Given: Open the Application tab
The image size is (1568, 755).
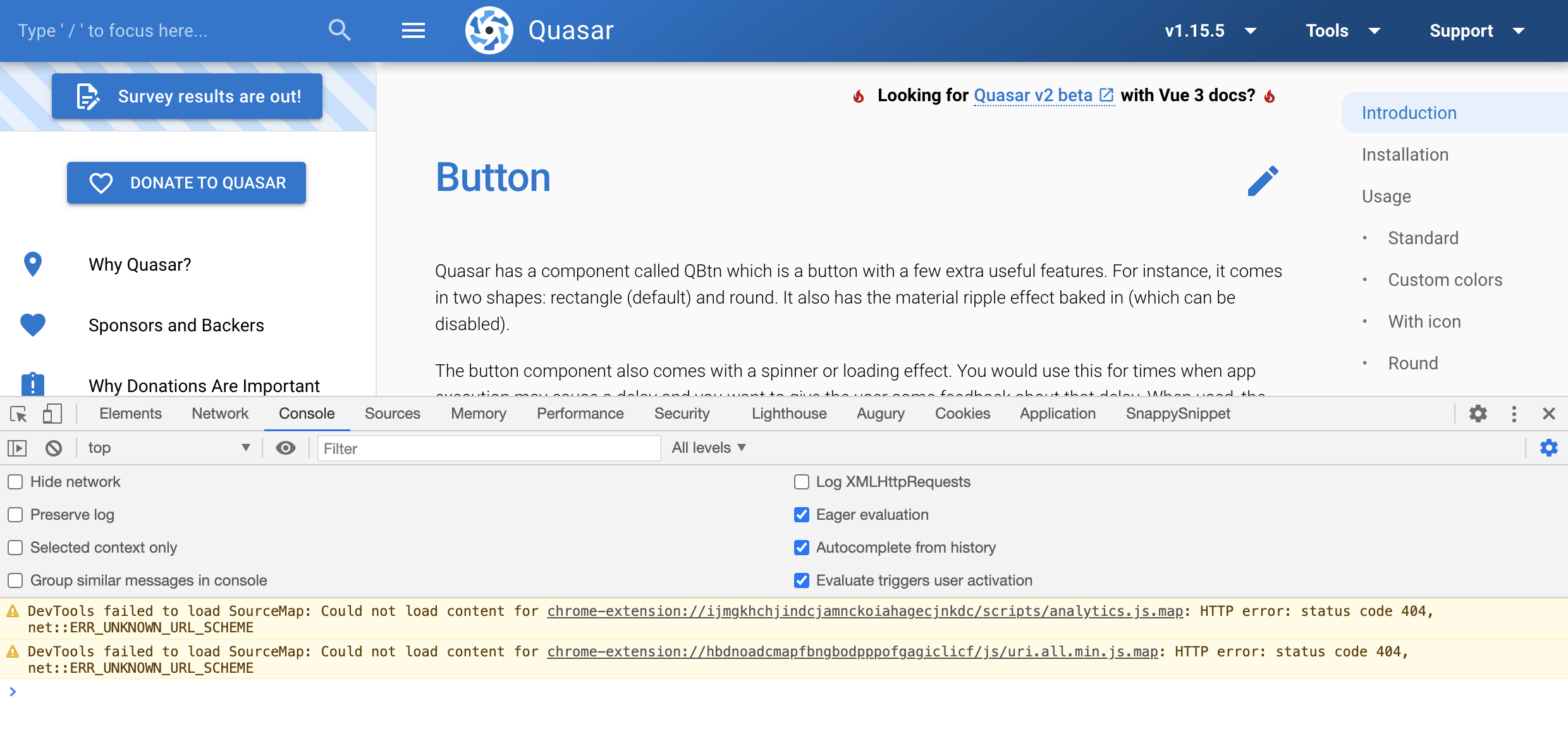Looking at the screenshot, I should tap(1057, 414).
